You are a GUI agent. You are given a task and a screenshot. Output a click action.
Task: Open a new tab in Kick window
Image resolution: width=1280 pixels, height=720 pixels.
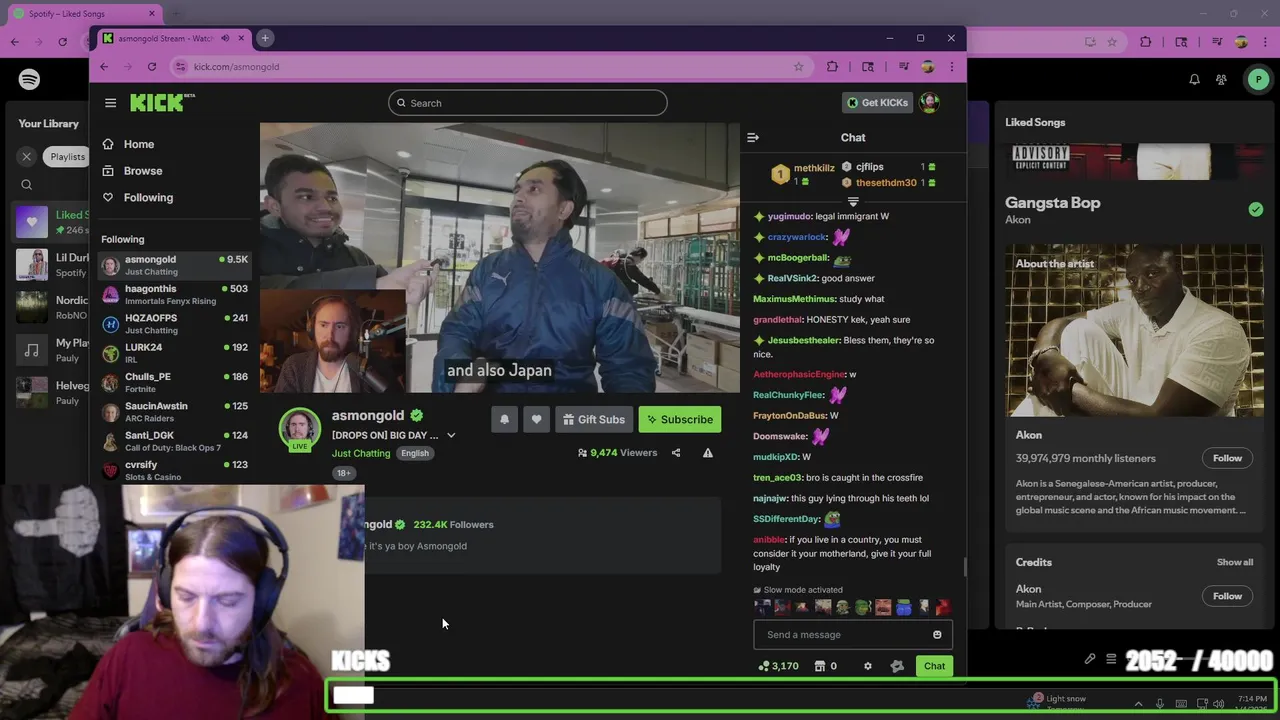pyautogui.click(x=265, y=38)
